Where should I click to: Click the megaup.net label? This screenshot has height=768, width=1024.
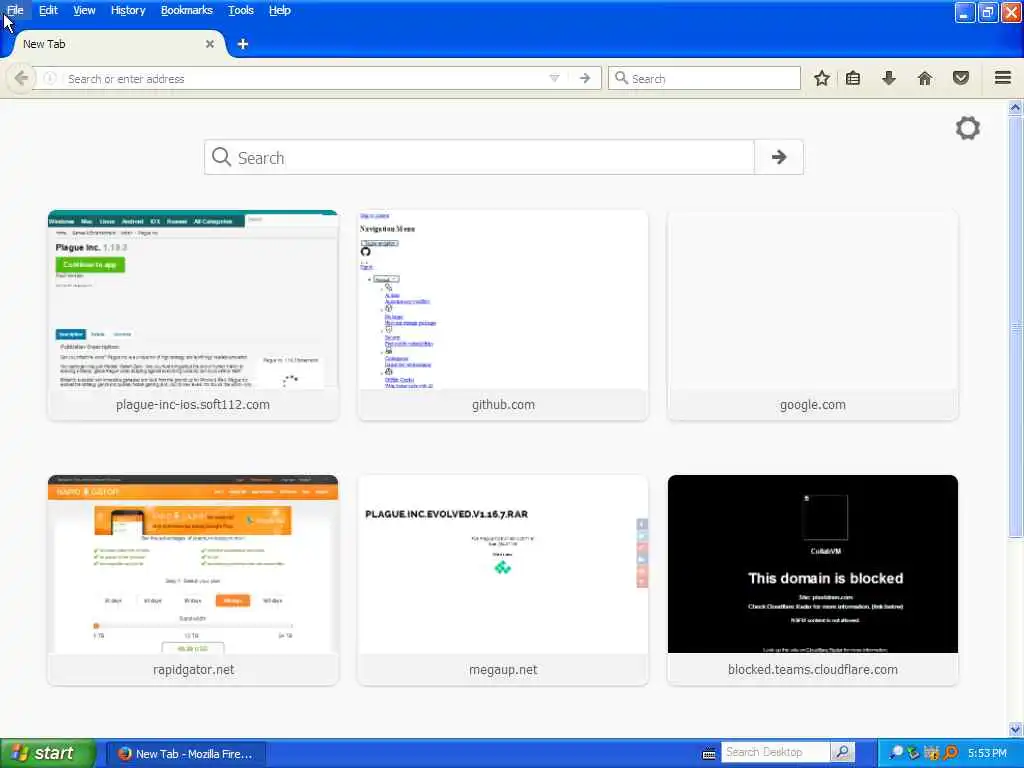tap(503, 670)
